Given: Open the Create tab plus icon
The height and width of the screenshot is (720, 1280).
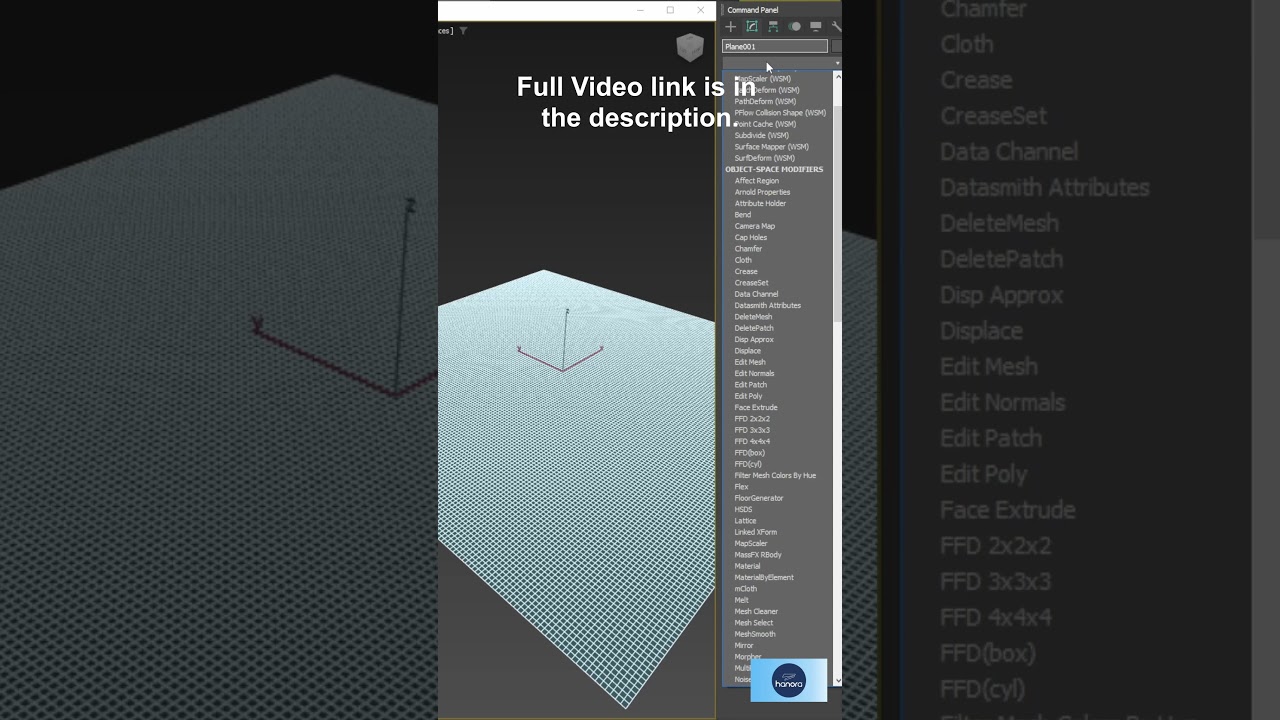Looking at the screenshot, I should [730, 27].
